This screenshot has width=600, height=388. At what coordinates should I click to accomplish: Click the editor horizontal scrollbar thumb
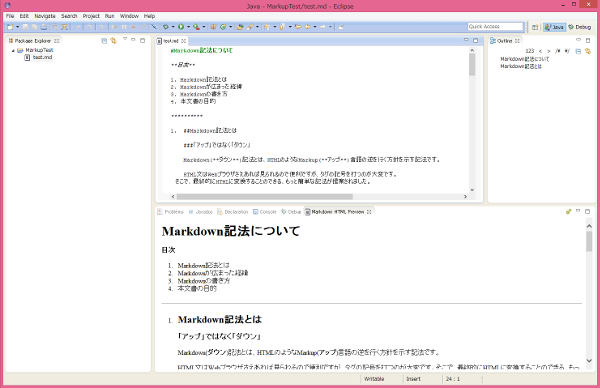[x=264, y=196]
